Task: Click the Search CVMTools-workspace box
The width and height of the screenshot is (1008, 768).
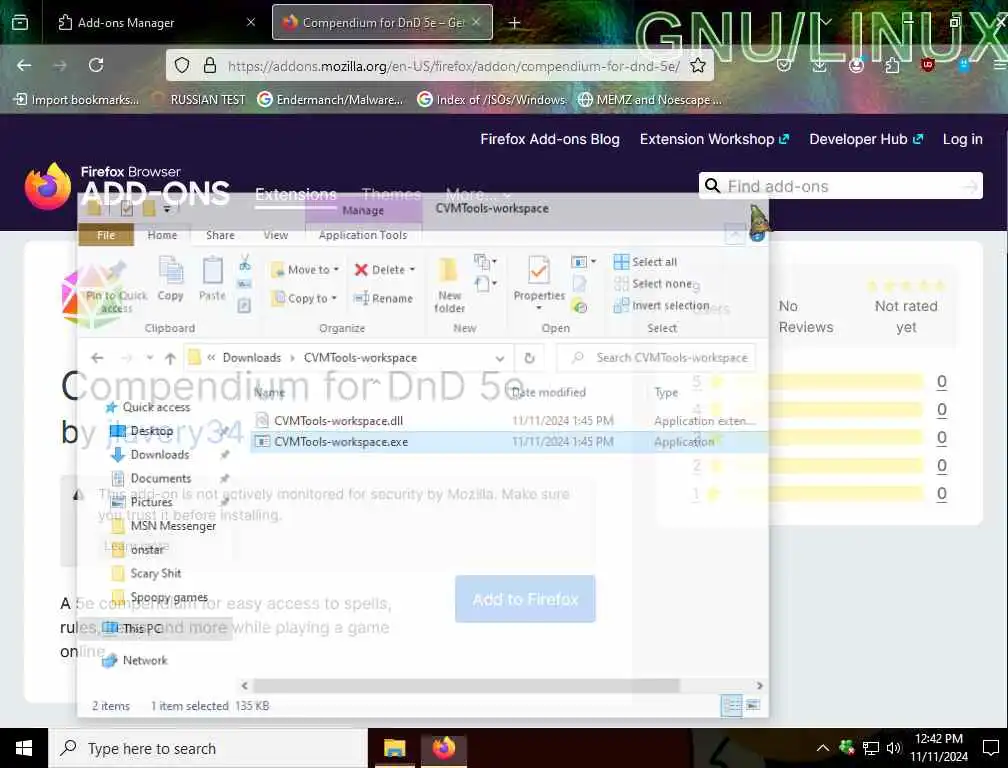Action: click(x=656, y=358)
